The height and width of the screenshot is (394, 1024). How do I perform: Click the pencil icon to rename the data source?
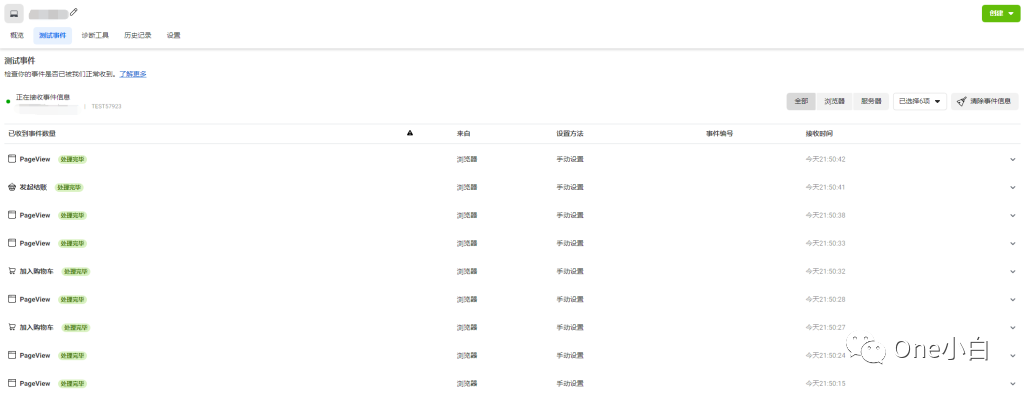click(74, 12)
